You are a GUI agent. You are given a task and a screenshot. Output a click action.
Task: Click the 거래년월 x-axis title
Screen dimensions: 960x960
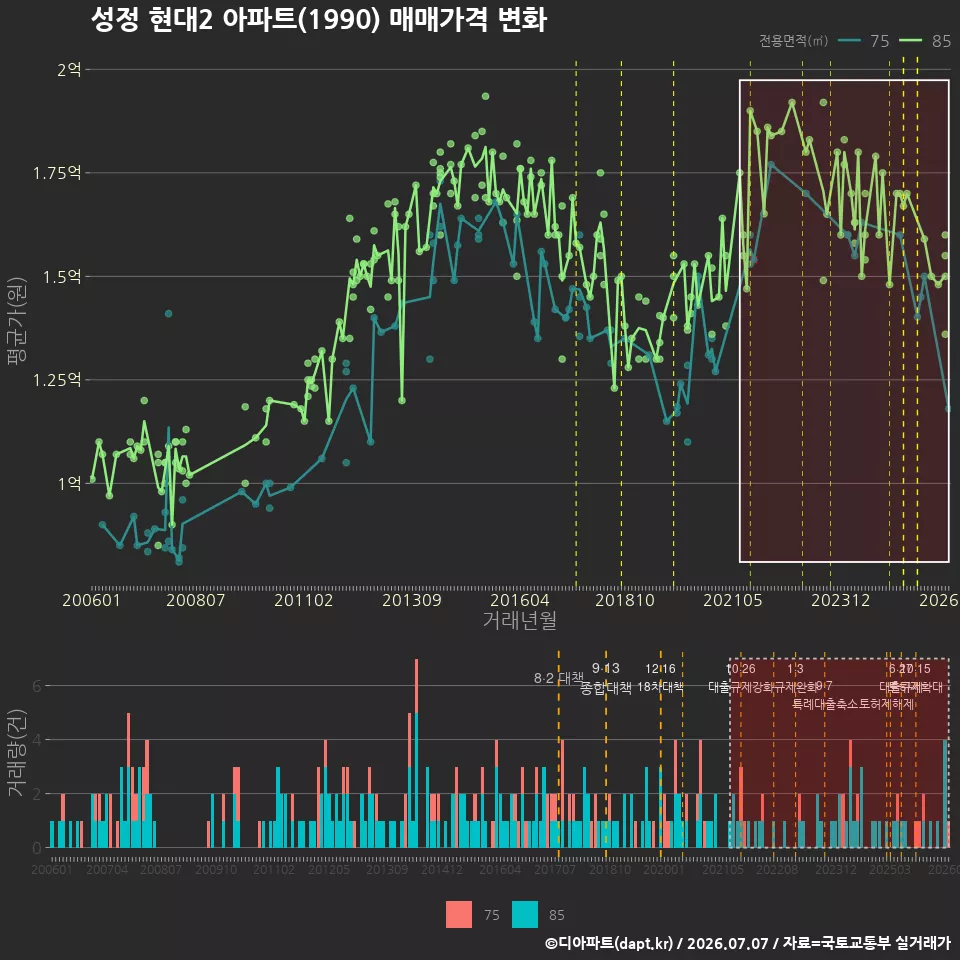click(x=520, y=620)
